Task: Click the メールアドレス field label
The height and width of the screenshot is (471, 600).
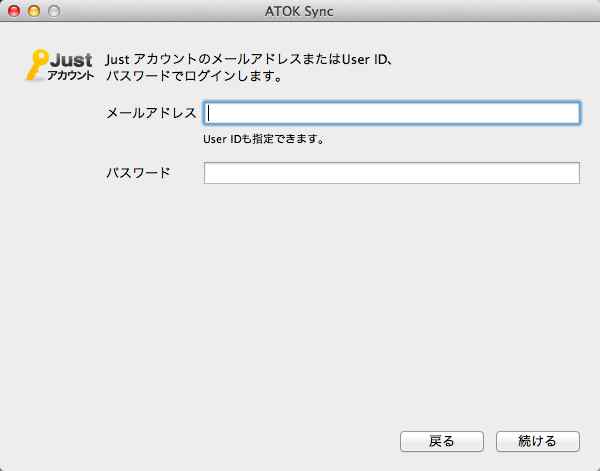Action: point(151,113)
